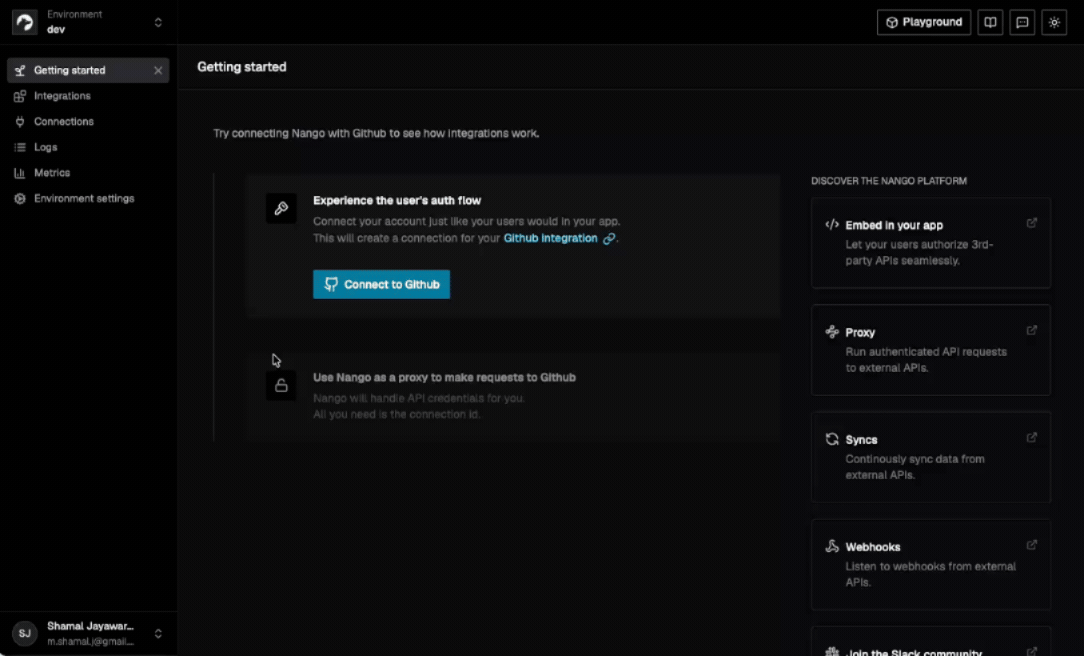Viewport: 1084px width, 656px height.
Task: Open Environment settings sidebar item
Action: [x=88, y=198]
